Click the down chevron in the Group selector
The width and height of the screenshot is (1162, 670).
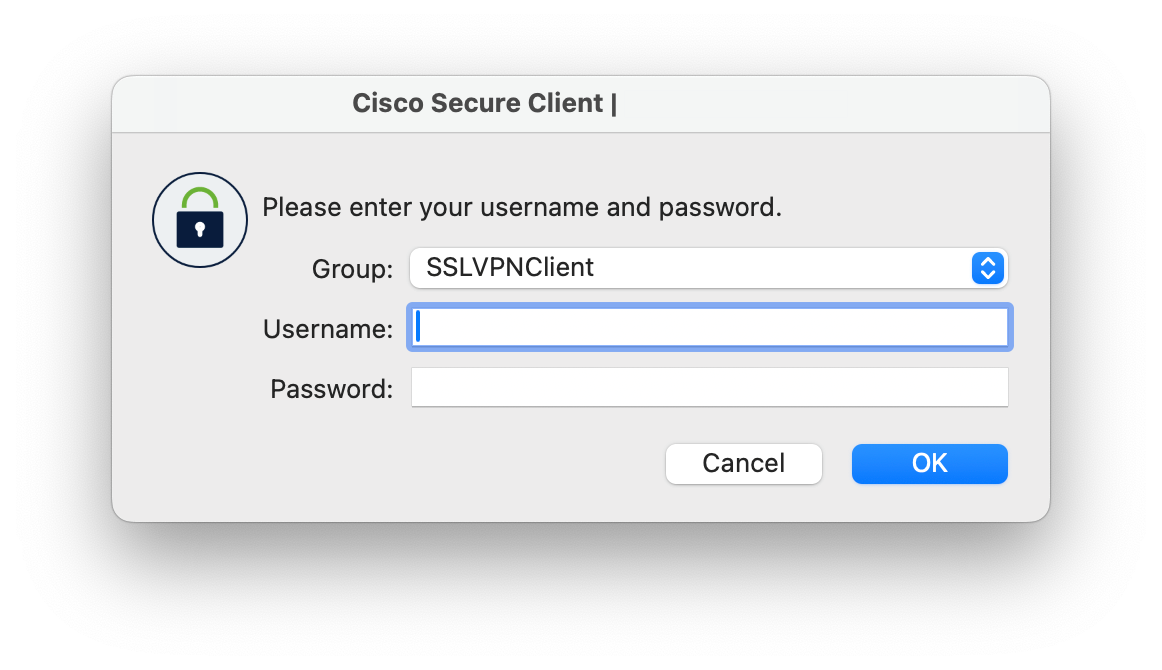(x=988, y=275)
